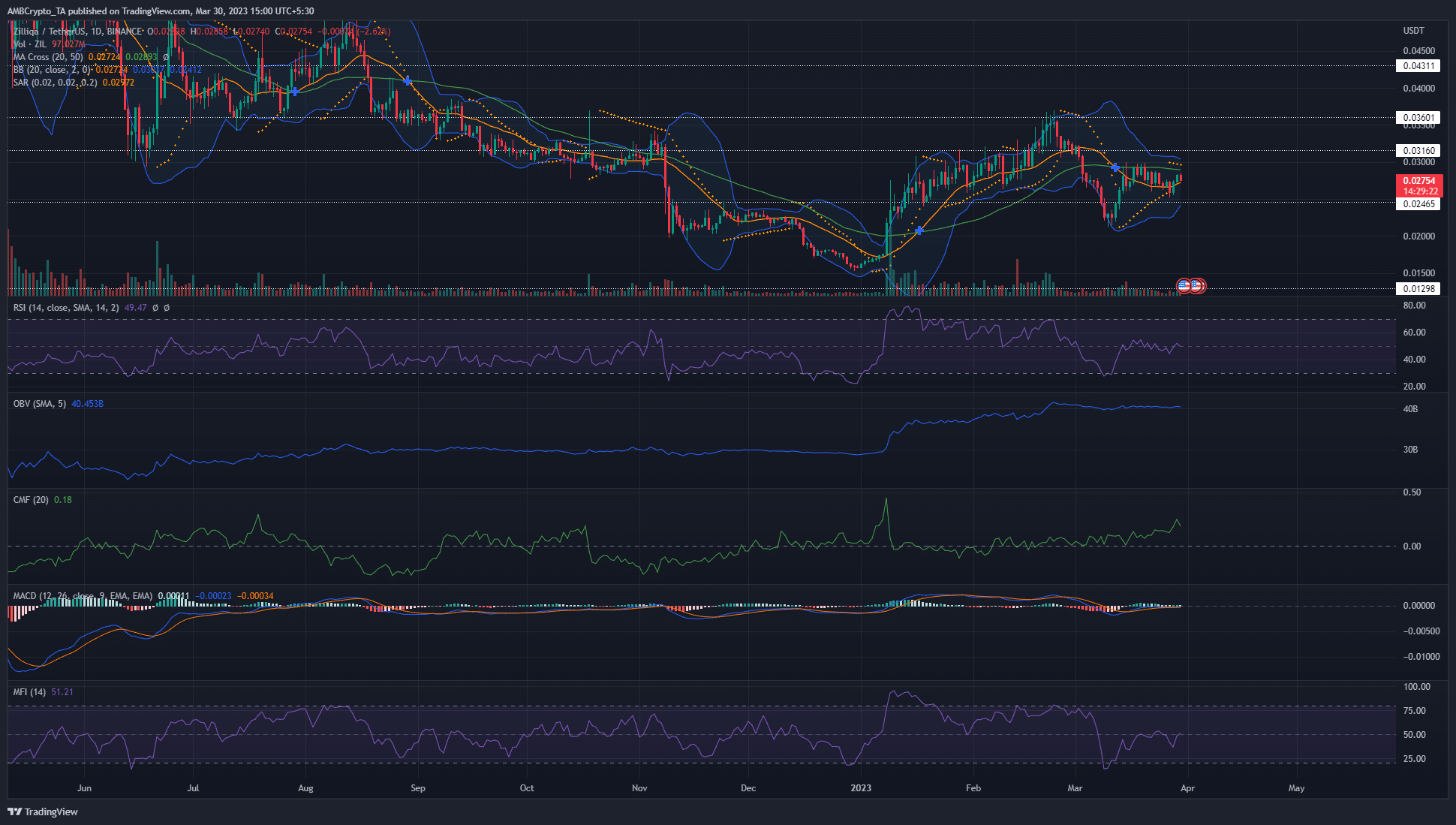
Task: Select the OBV (SMA, 5) legend
Action: 40,404
